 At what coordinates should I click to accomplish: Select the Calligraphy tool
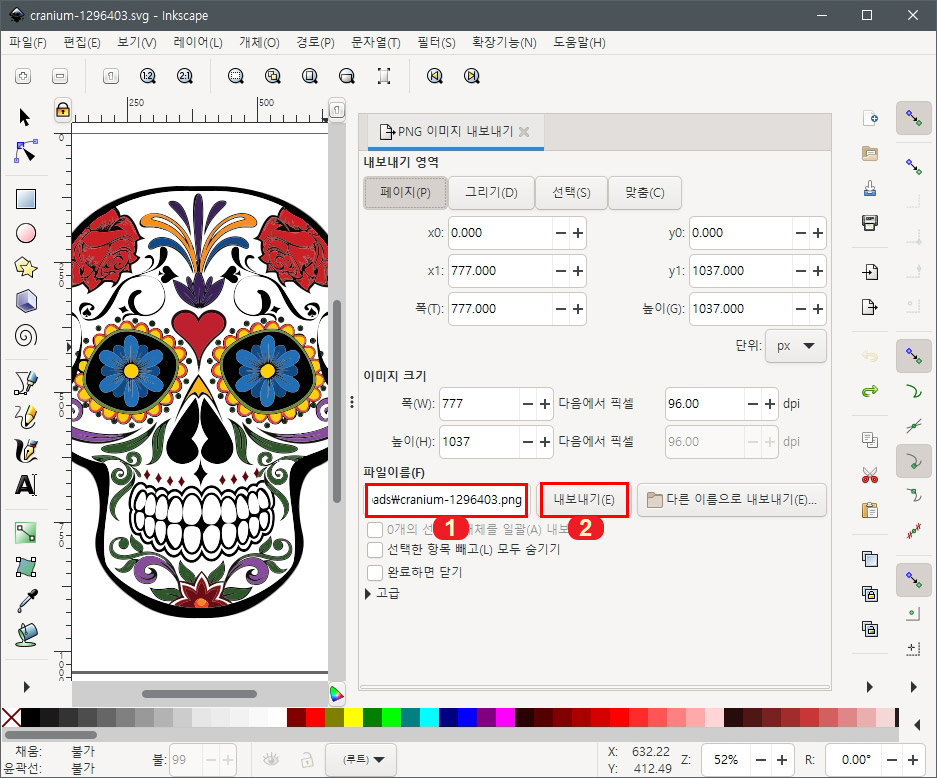click(x=26, y=451)
